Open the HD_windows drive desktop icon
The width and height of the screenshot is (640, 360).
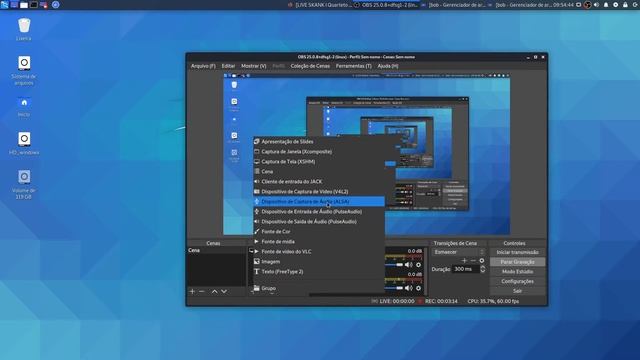(x=24, y=143)
